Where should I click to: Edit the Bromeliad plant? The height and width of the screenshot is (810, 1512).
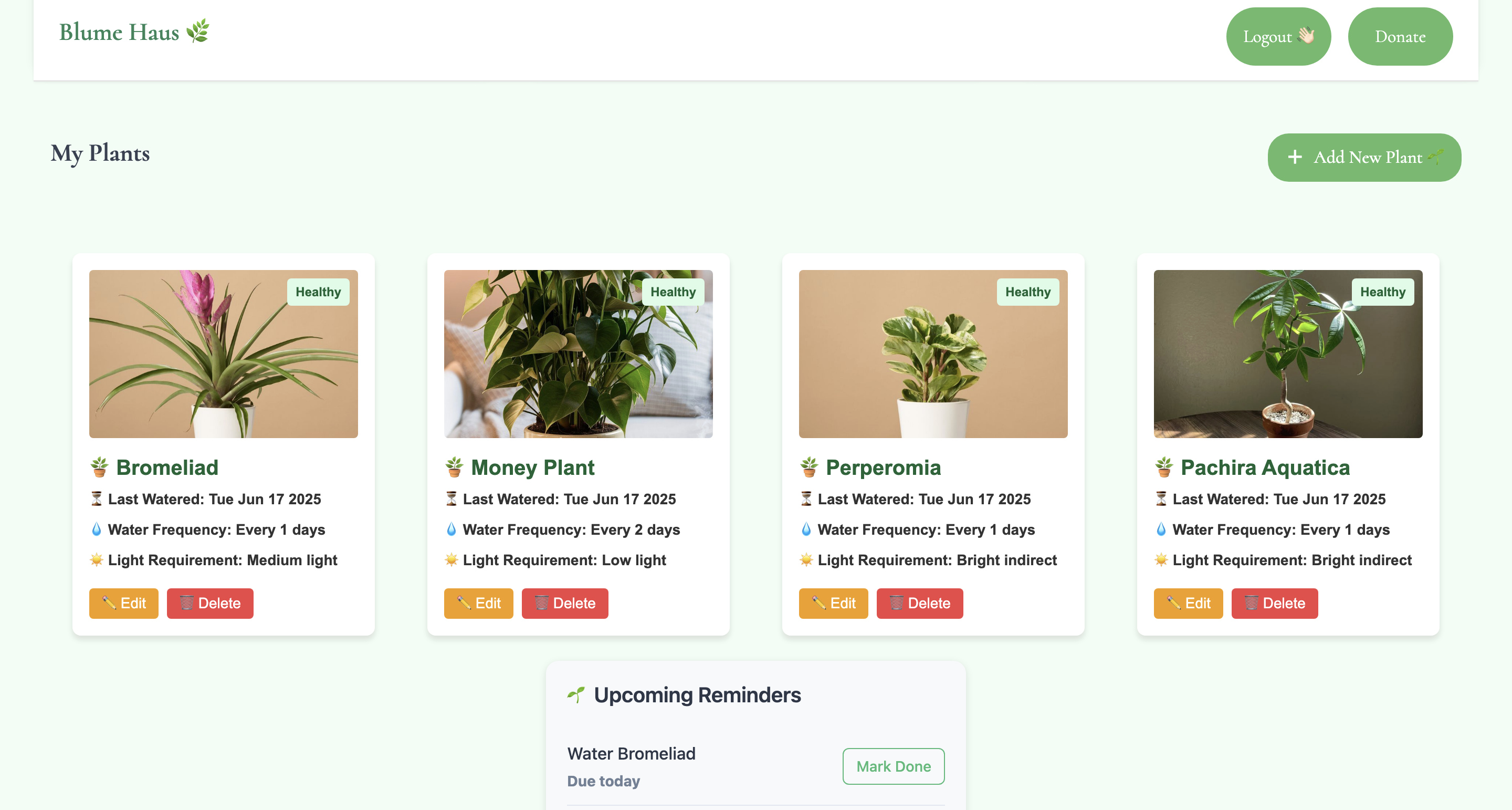click(123, 603)
